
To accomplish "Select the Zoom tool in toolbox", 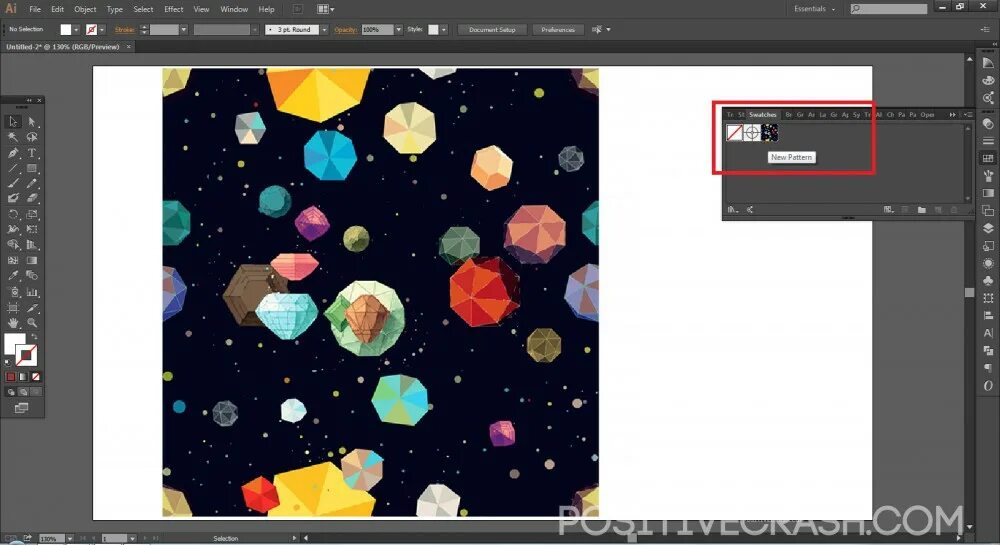I will pyautogui.click(x=32, y=323).
